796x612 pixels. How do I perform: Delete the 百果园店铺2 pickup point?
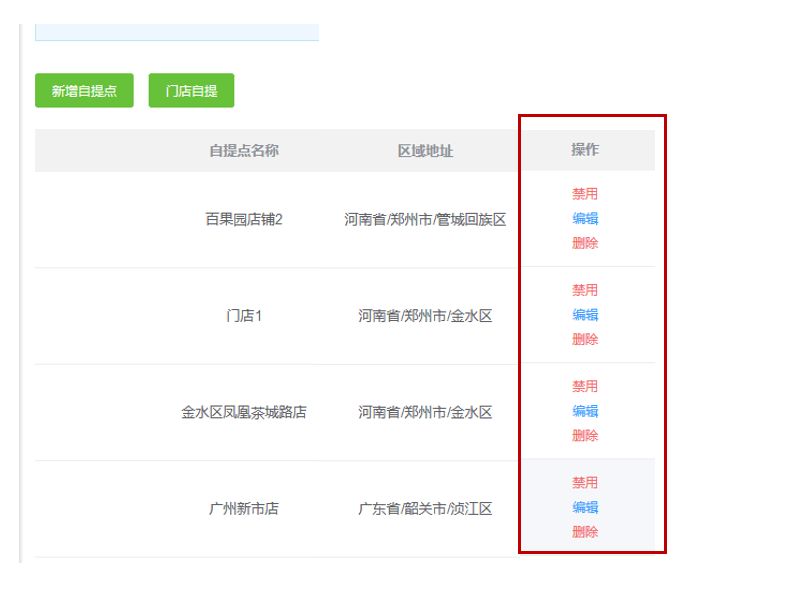(x=585, y=243)
